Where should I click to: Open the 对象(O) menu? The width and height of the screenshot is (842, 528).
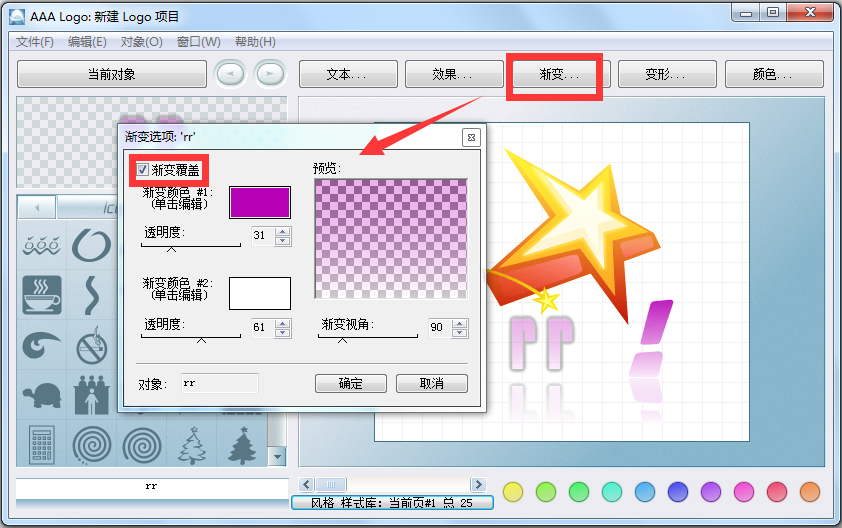tap(141, 42)
